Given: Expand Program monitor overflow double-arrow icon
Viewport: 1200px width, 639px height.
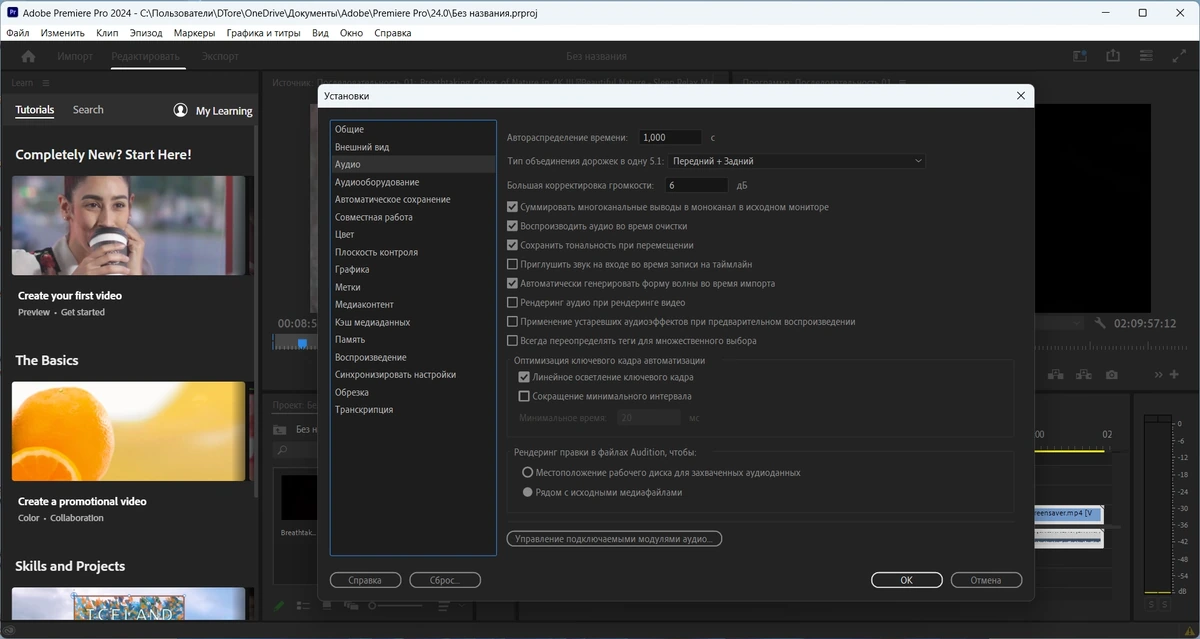Looking at the screenshot, I should [1158, 374].
